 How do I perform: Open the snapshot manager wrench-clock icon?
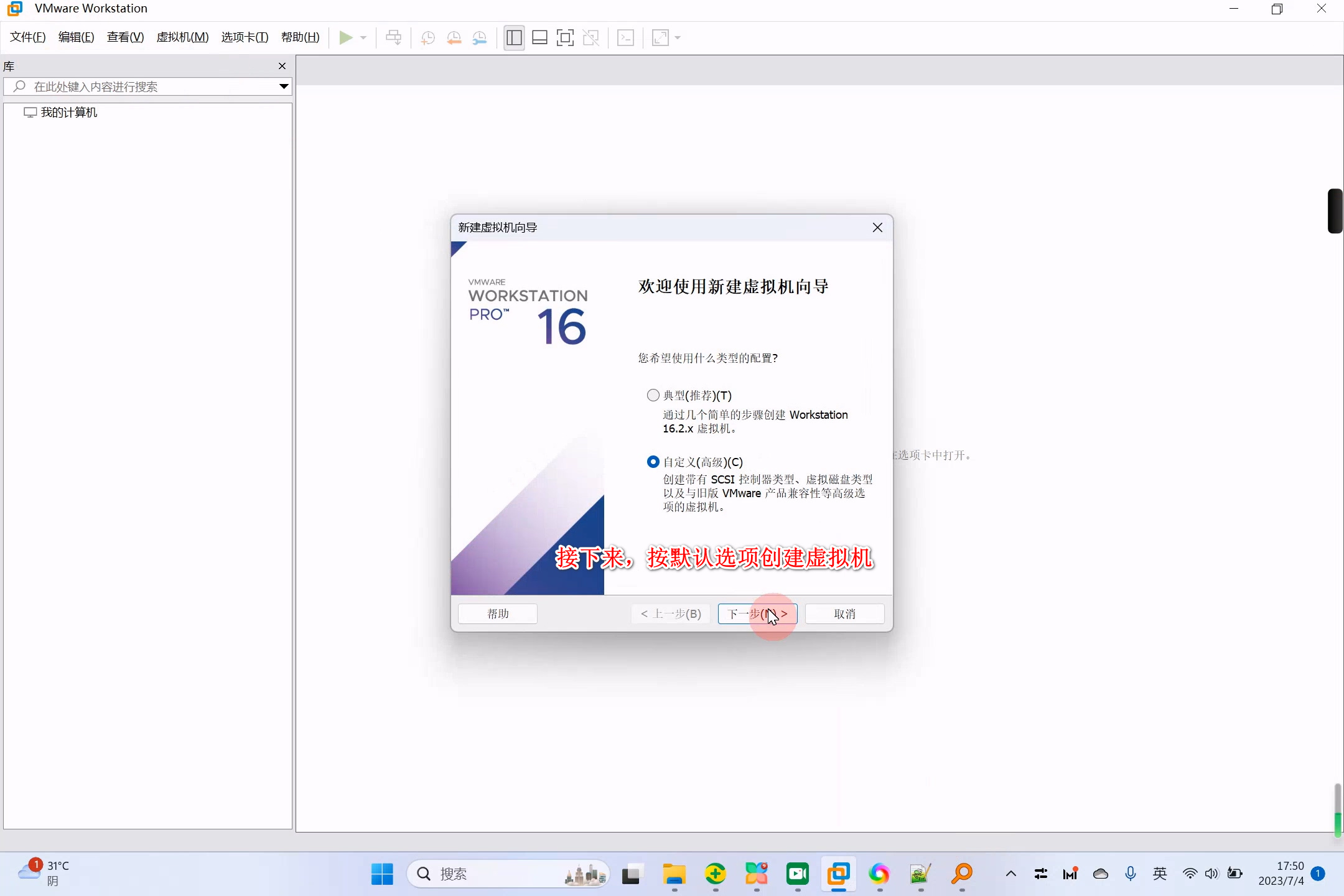point(479,37)
